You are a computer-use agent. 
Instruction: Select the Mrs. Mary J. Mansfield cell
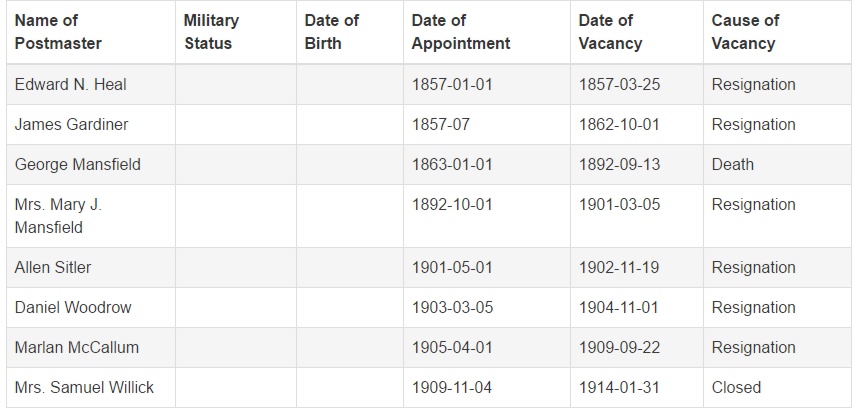(91, 216)
